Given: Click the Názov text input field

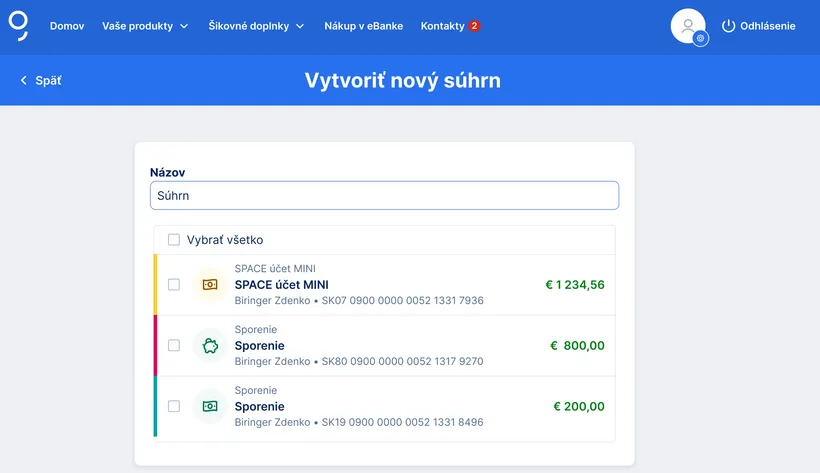Looking at the screenshot, I should coord(384,196).
